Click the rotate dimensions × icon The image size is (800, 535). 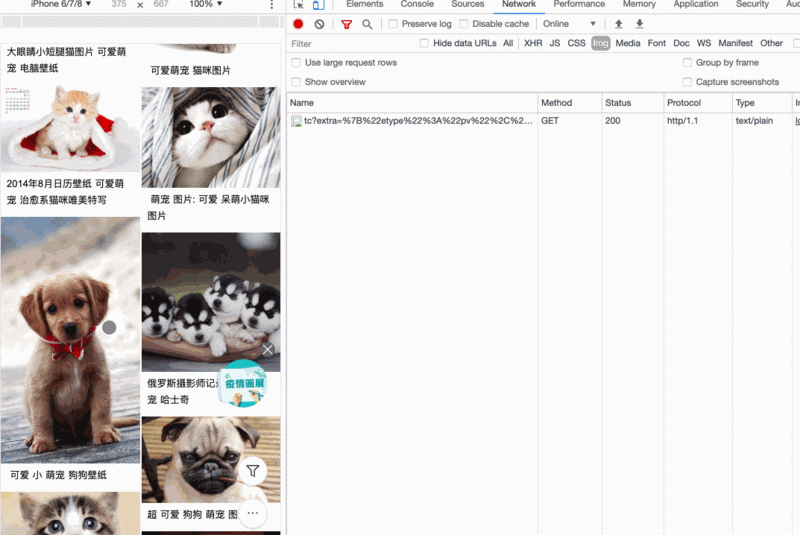140,5
